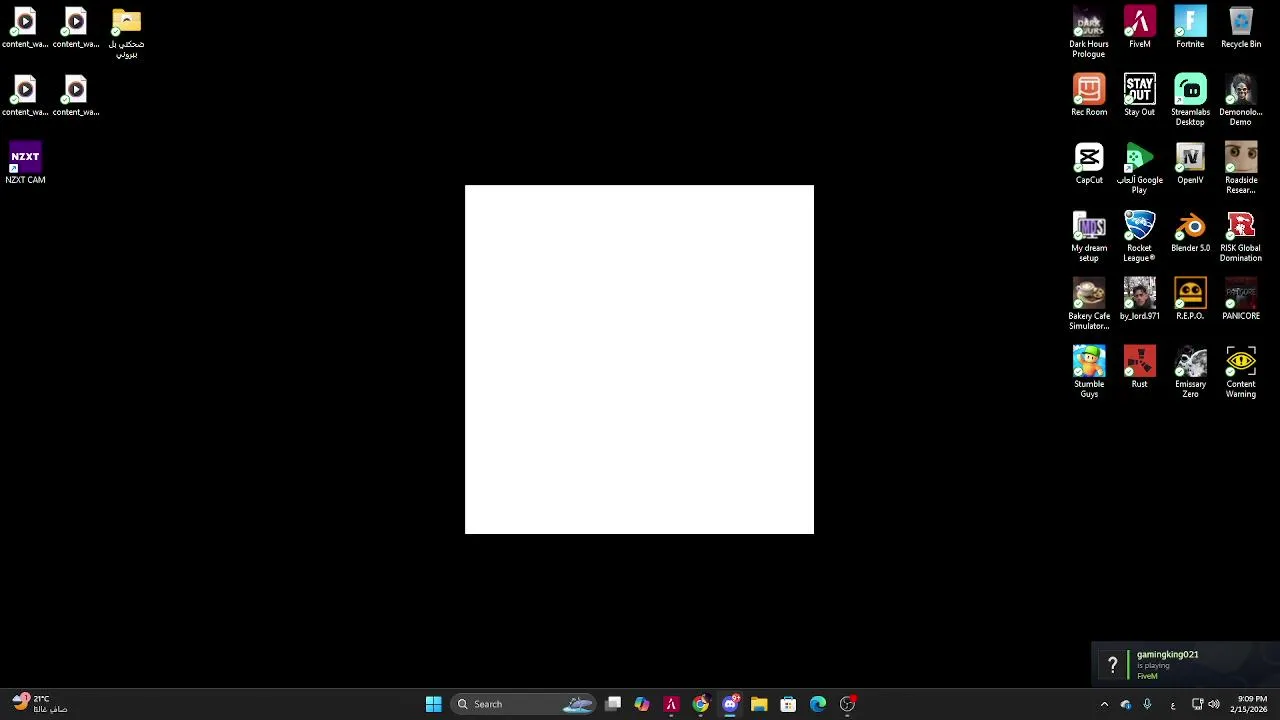Screen dimensions: 1280x720
Task: Open the Streamlabs Desktop shortcut
Action: 1190,100
